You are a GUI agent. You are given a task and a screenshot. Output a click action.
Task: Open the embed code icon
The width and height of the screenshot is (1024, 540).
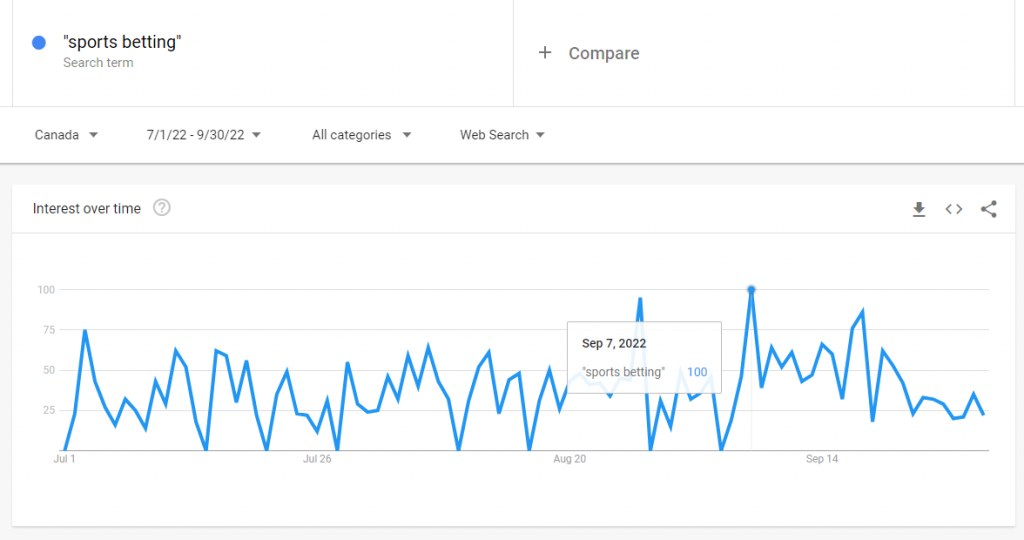point(953,209)
